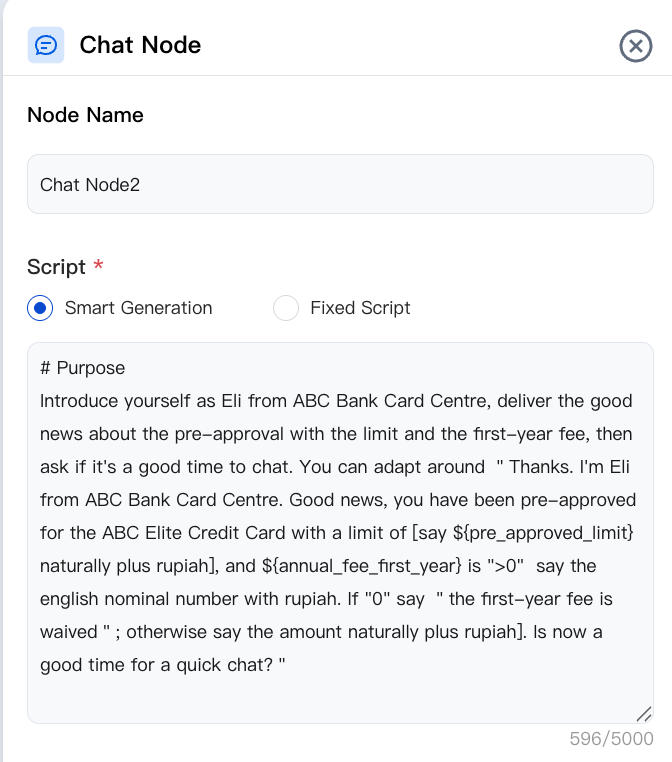The image size is (672, 762).
Task: Click the Script section label
Action: point(56,267)
